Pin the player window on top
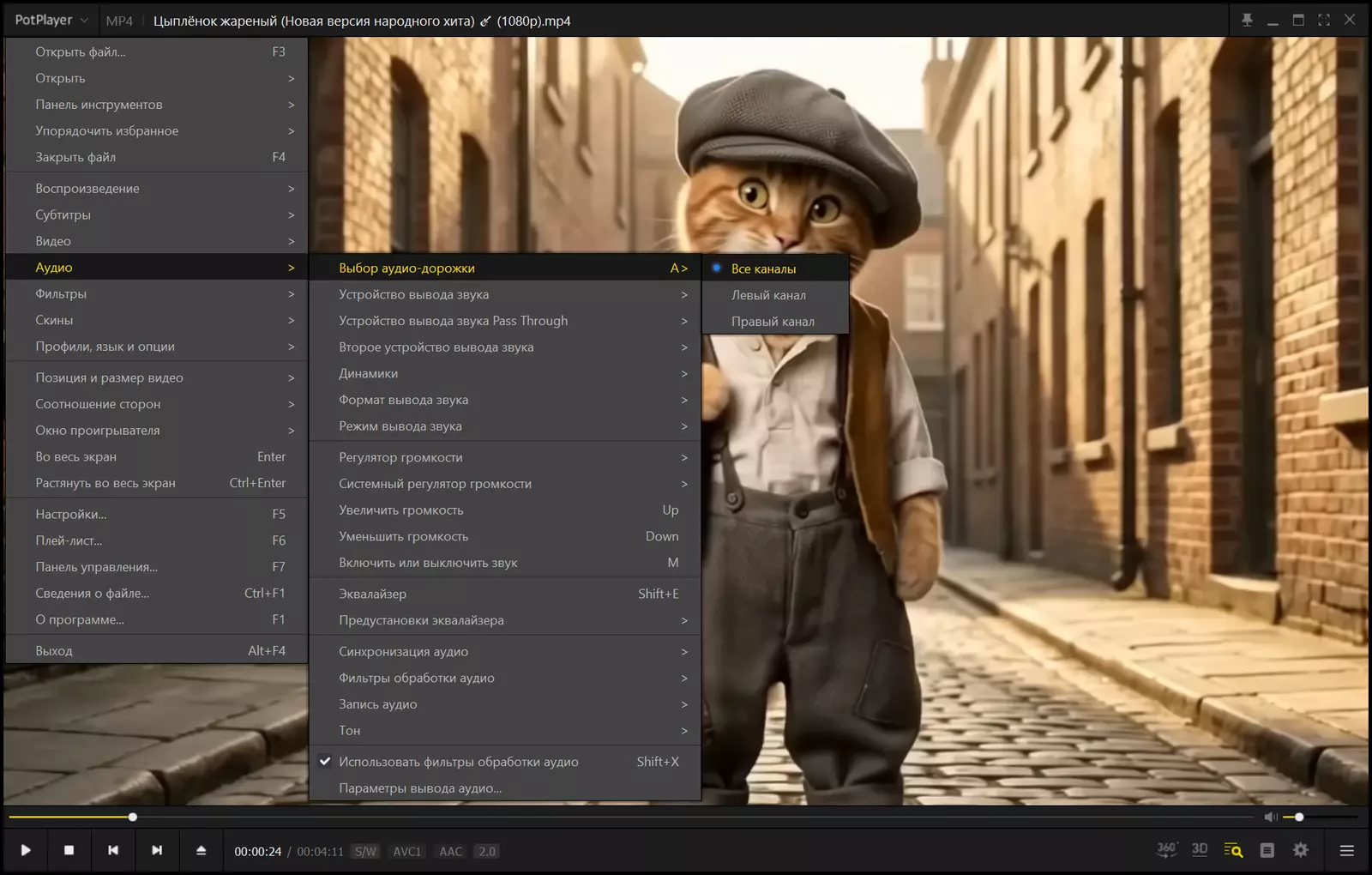1372x875 pixels. (x=1247, y=20)
